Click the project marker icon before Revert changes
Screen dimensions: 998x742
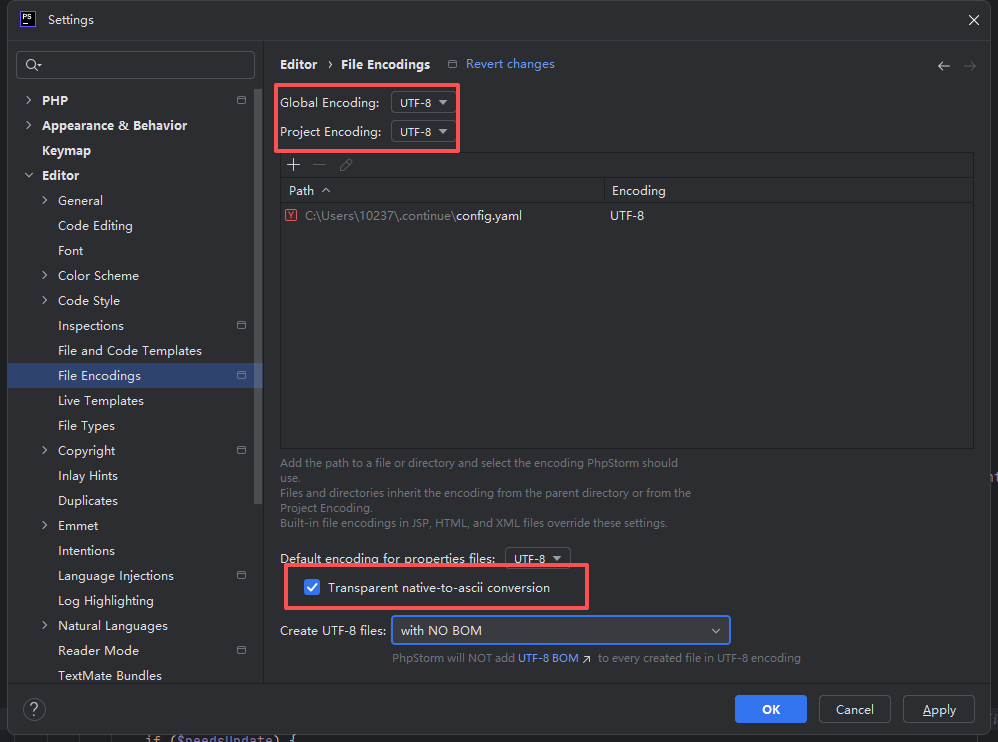(x=453, y=64)
